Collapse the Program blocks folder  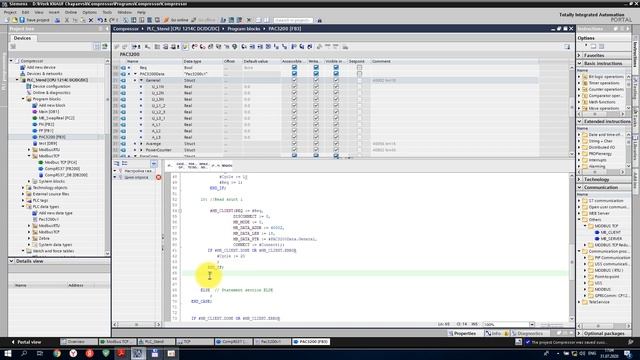[x=23, y=99]
